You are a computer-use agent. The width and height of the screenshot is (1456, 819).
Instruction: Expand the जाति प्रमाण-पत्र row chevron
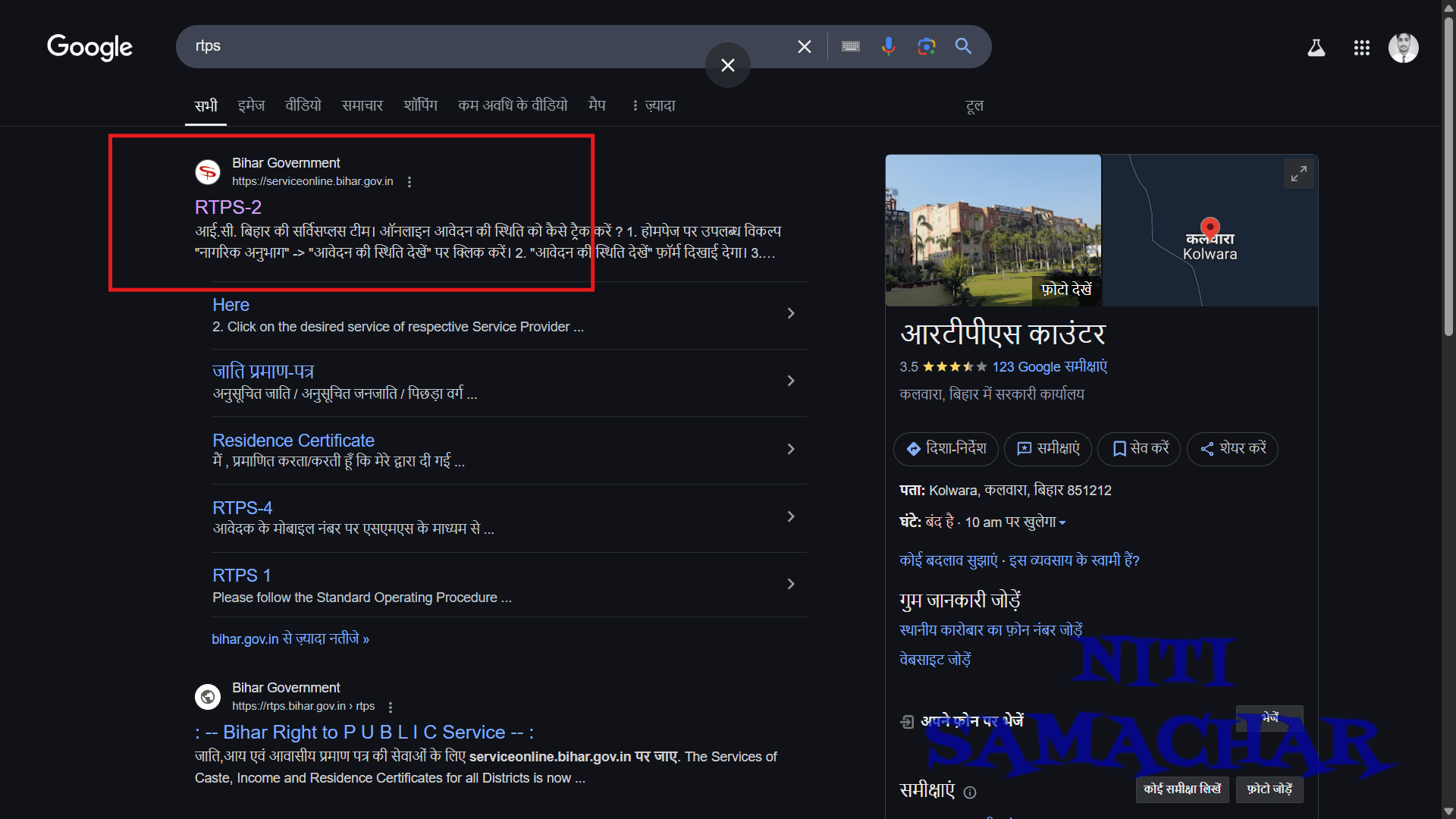pos(791,381)
